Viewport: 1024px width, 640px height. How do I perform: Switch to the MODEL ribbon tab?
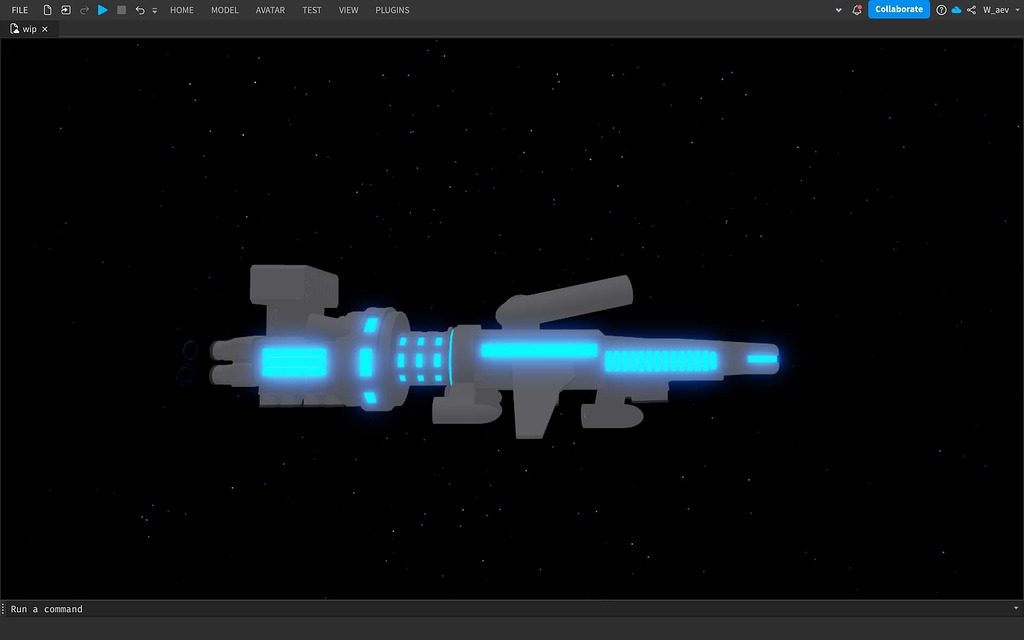[224, 10]
